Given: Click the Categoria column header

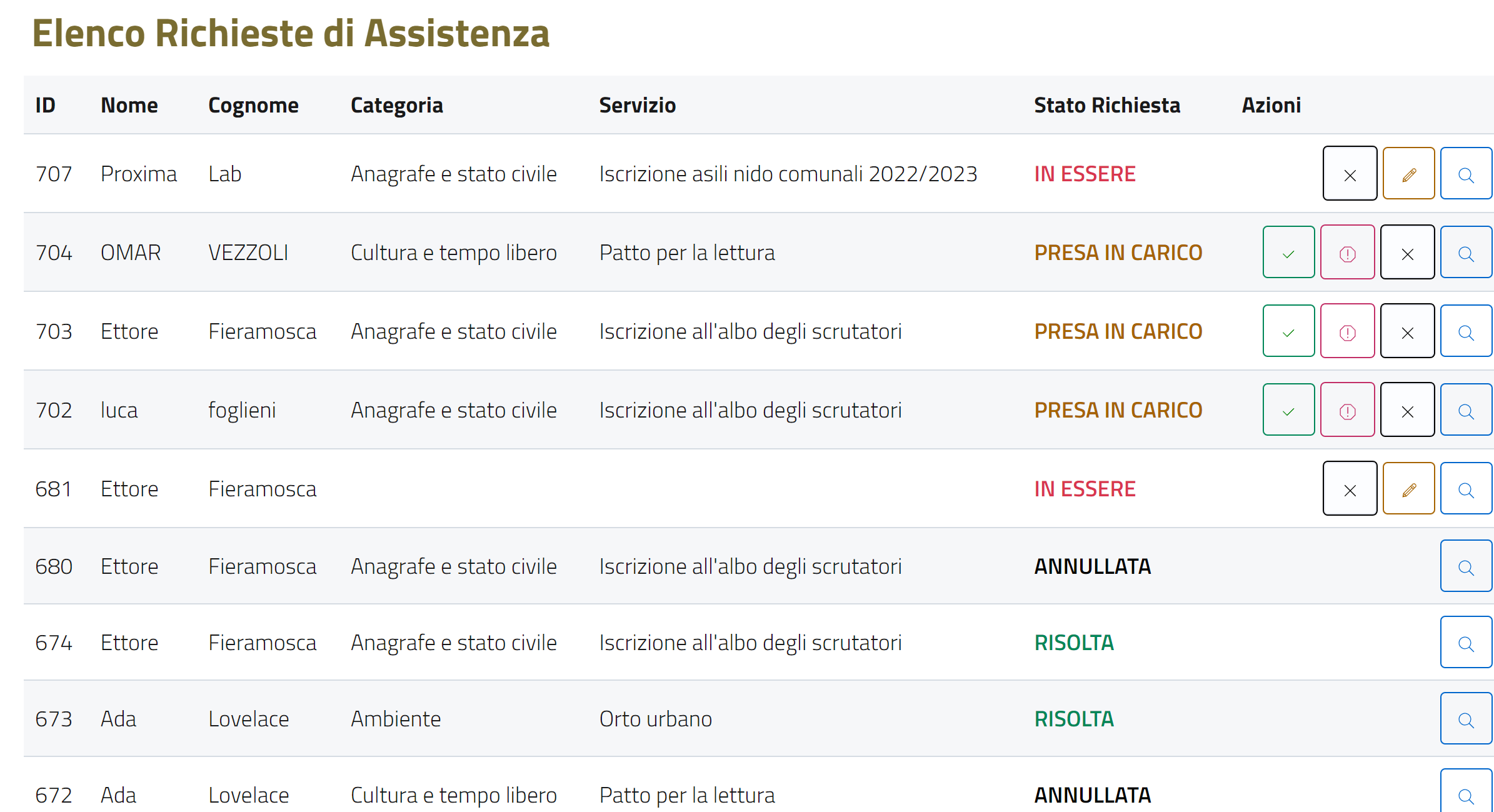Looking at the screenshot, I should tap(396, 105).
